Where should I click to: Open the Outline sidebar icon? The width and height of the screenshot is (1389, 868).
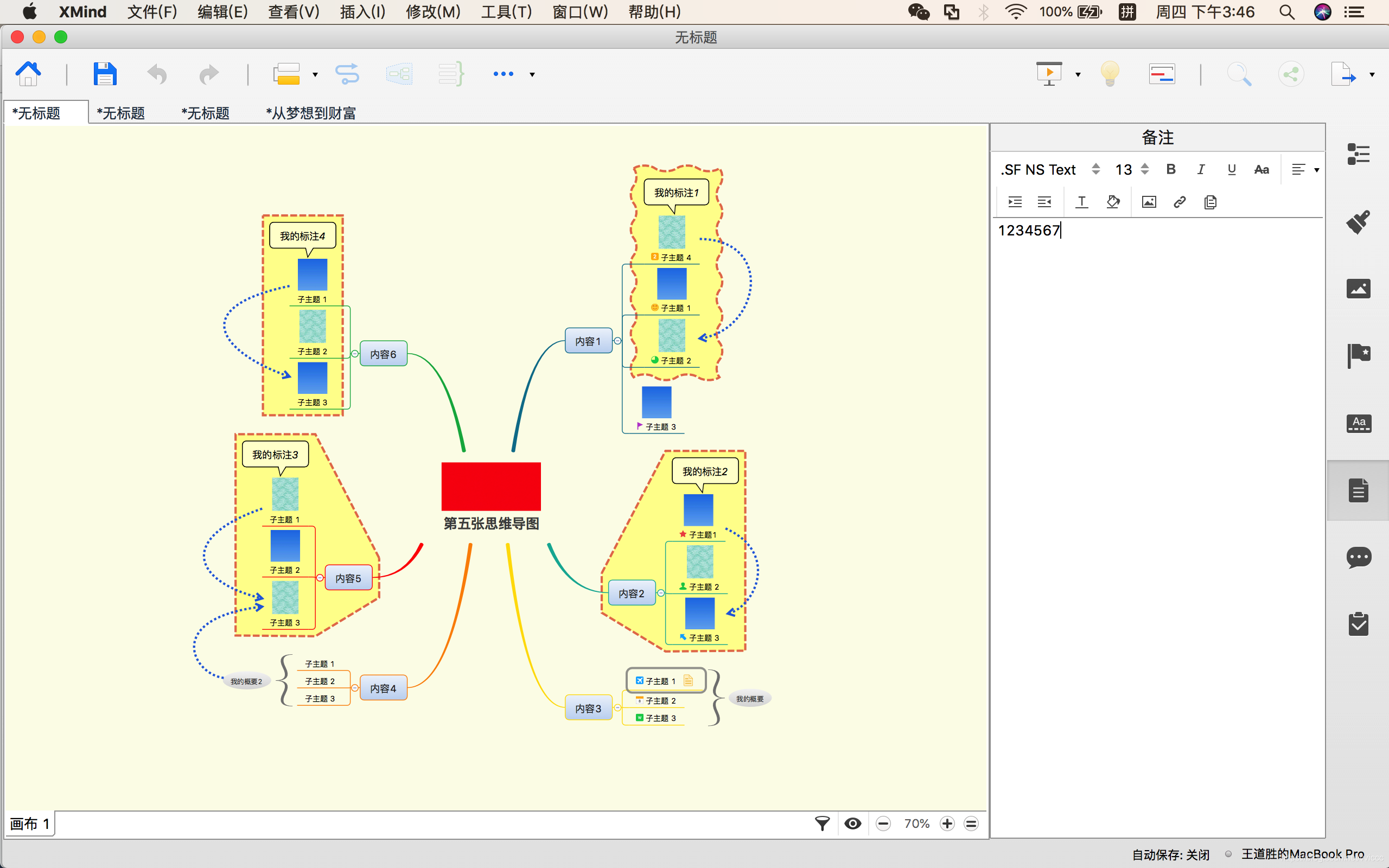pyautogui.click(x=1358, y=154)
